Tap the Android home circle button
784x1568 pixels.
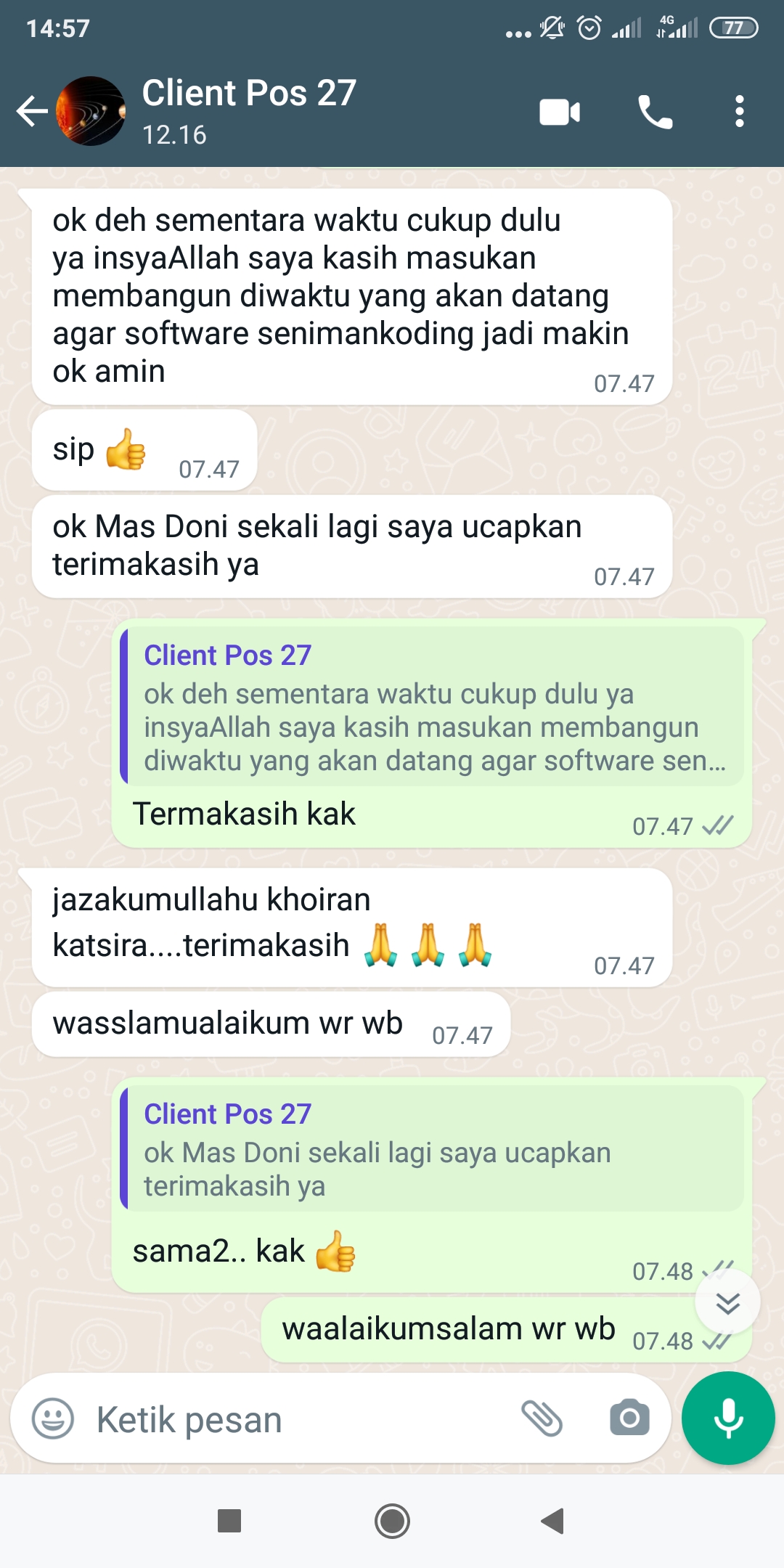click(392, 1521)
